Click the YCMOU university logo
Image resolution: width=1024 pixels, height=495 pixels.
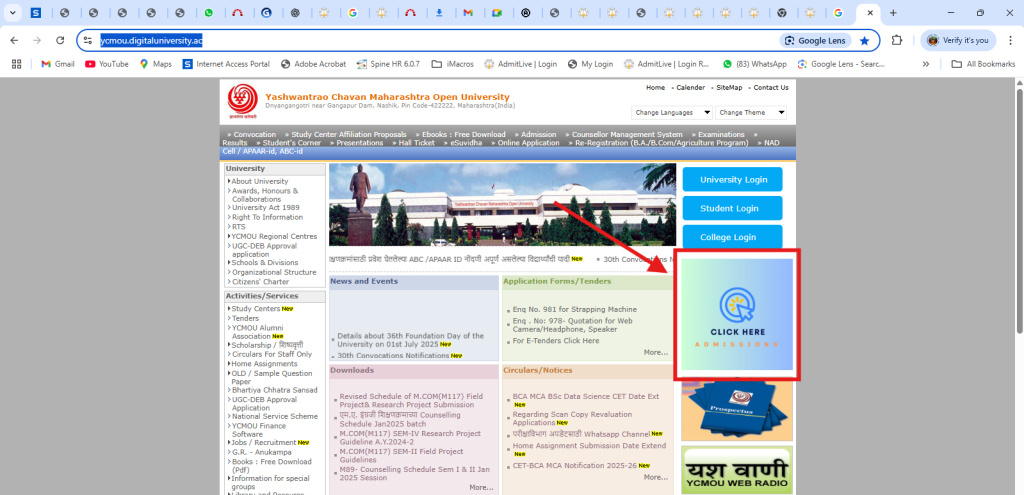(x=242, y=101)
